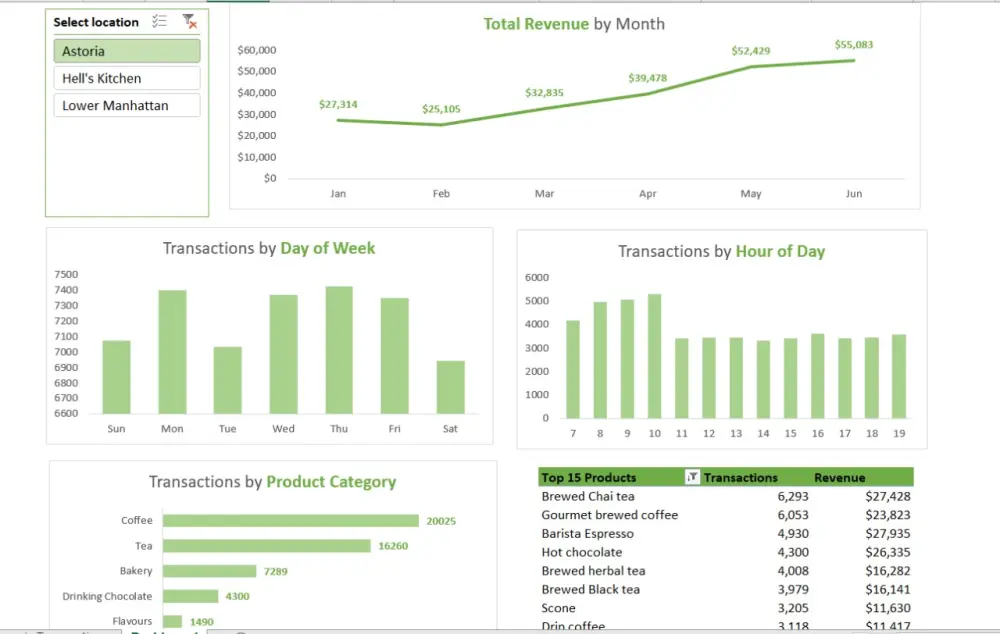Select Lower Manhattan in the location slicer

(126, 104)
